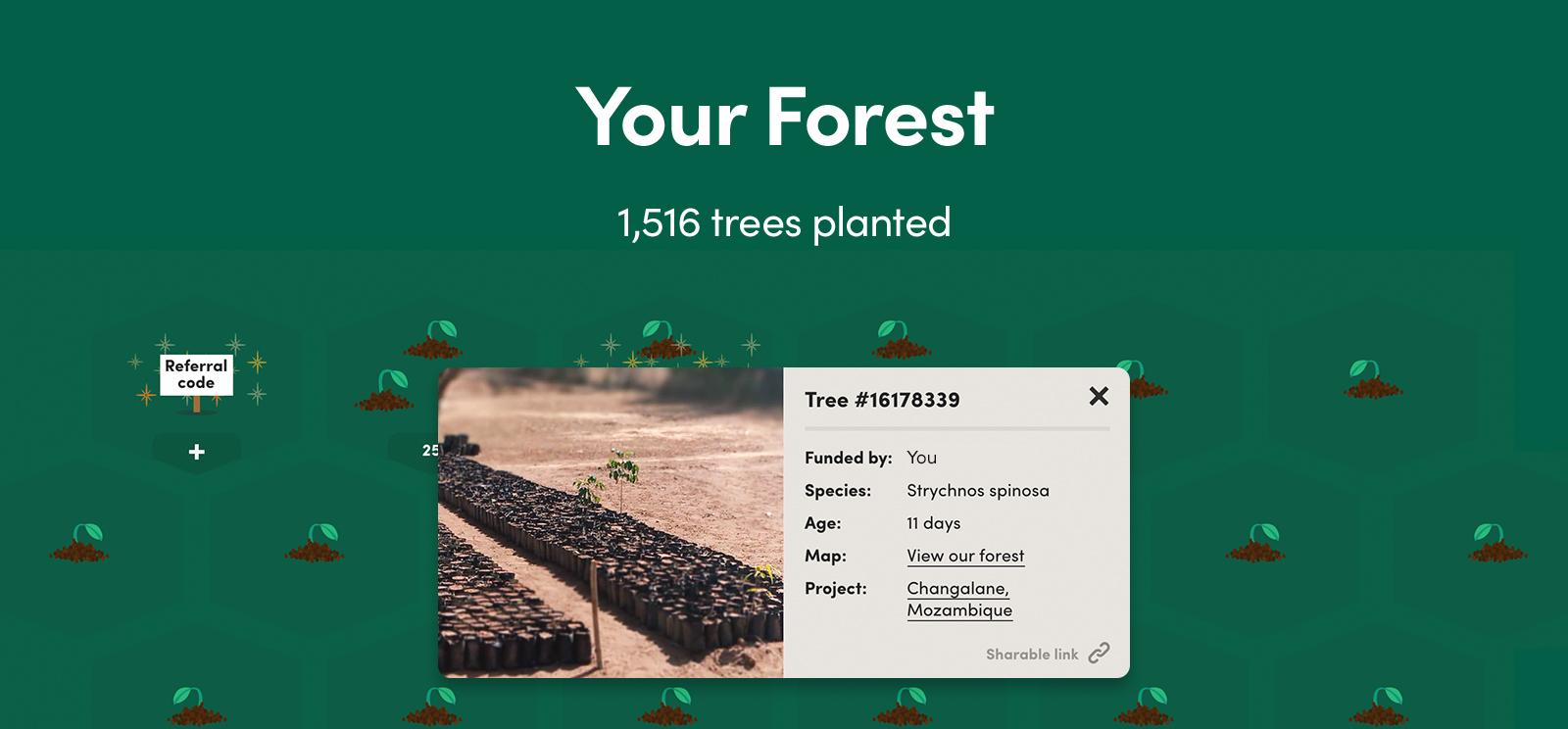
Task: Select middle-row seedling just right of the popup
Action: (1255, 544)
